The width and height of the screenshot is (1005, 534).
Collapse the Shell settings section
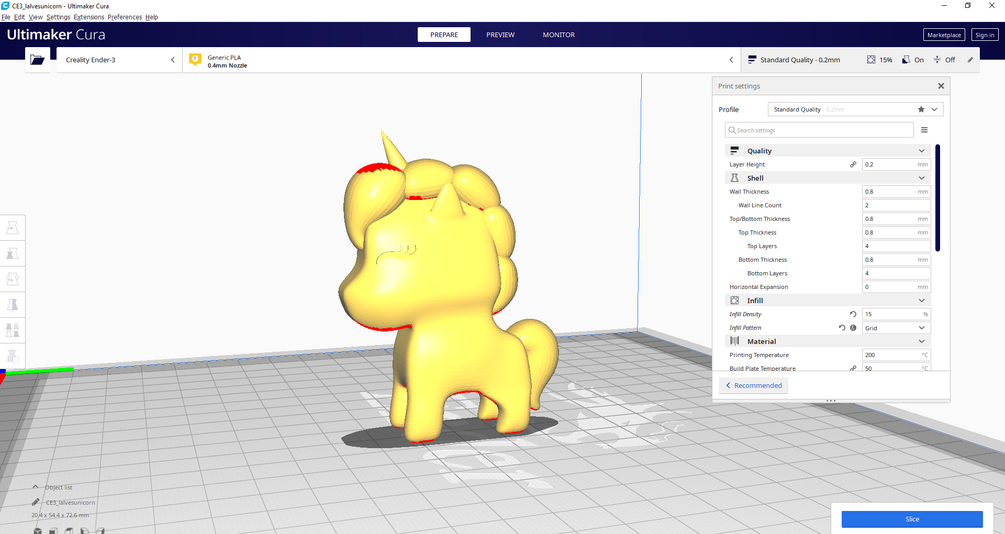click(x=922, y=178)
